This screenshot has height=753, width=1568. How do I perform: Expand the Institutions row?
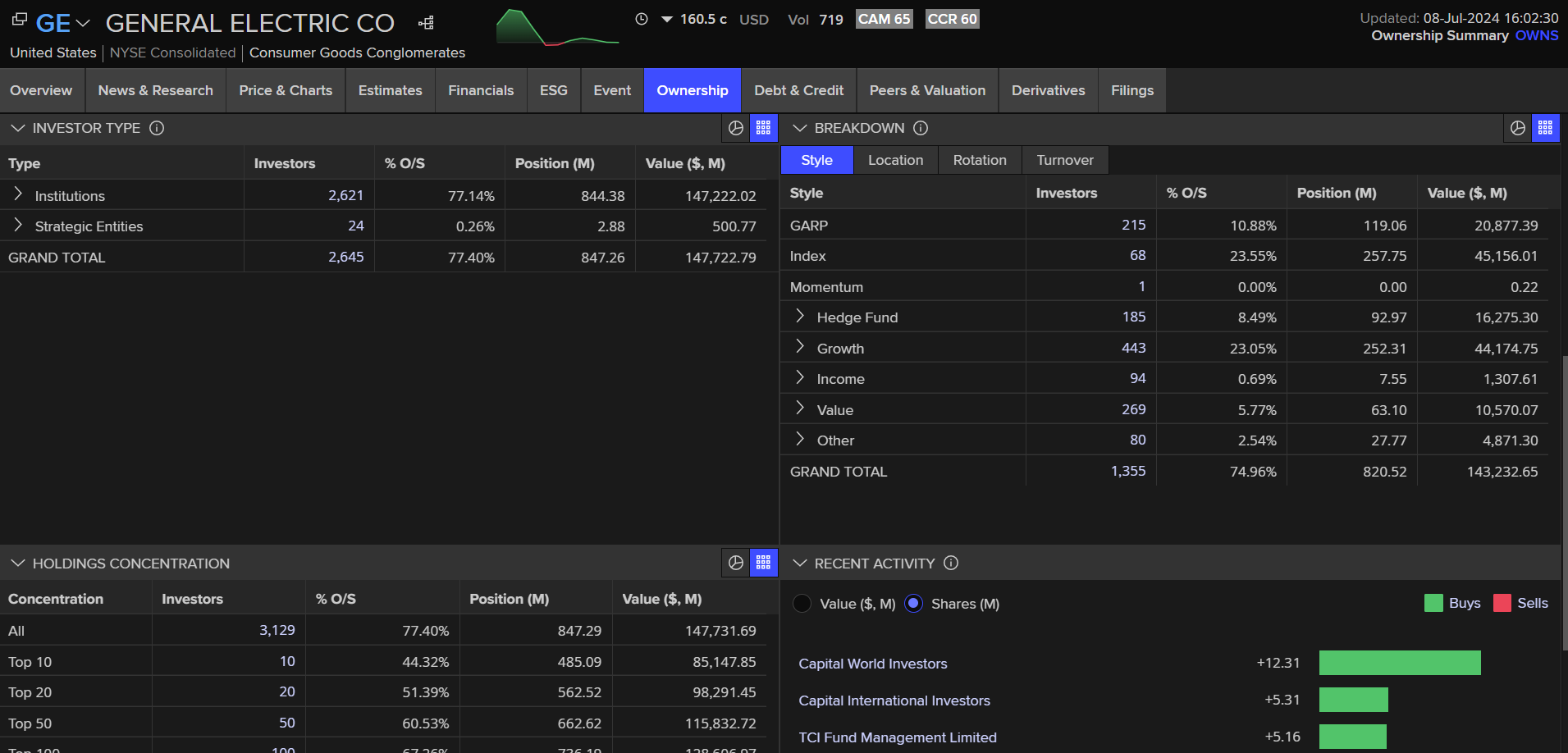tap(18, 194)
